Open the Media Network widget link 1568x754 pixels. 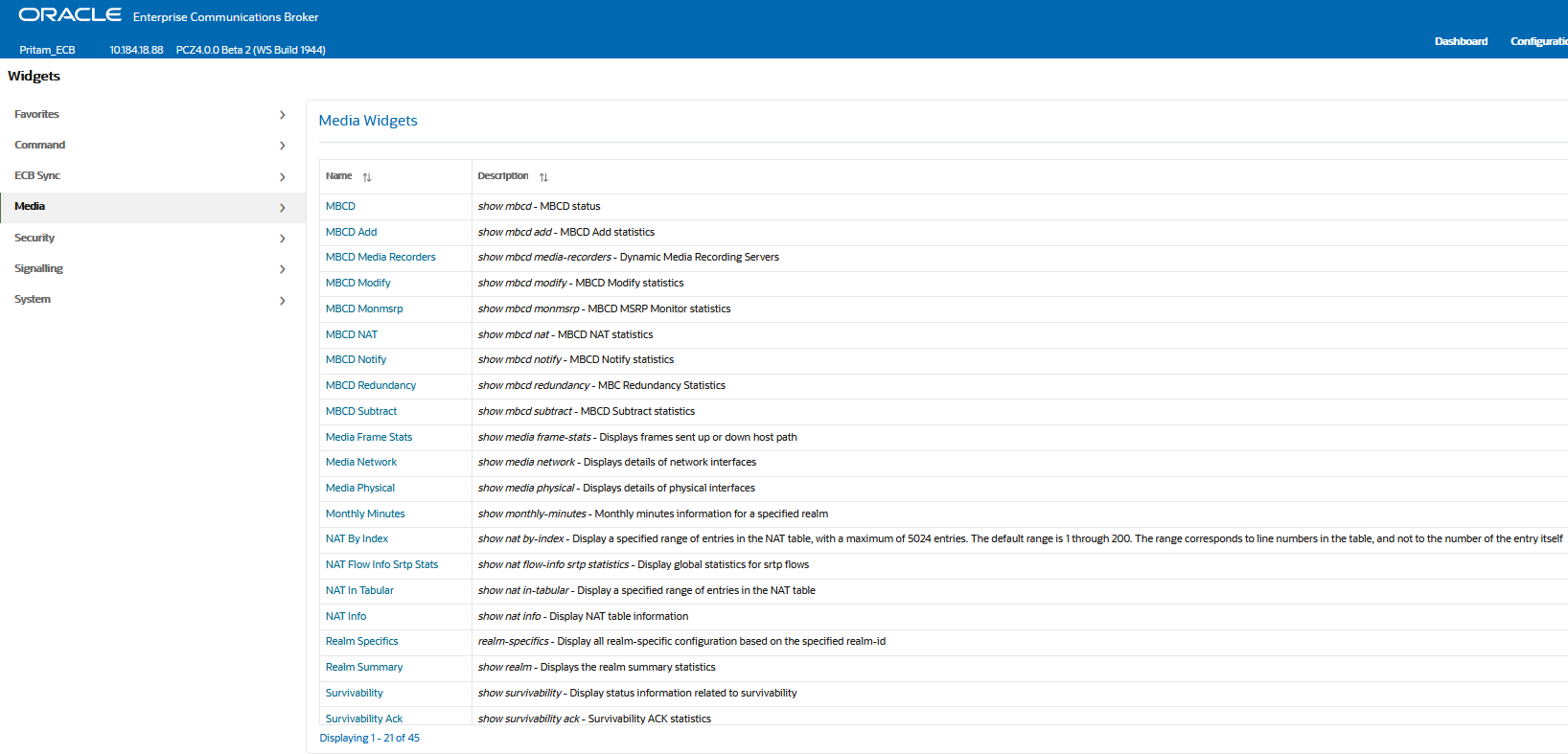[361, 462]
